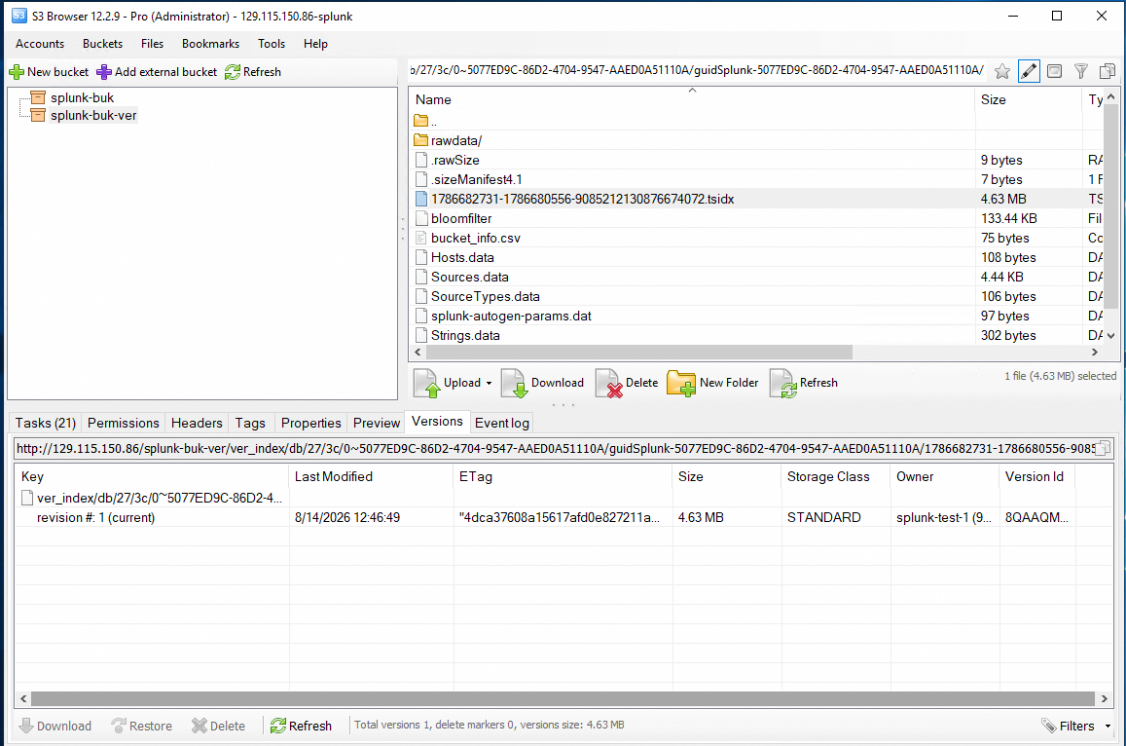This screenshot has height=746, width=1126.
Task: Switch to Tasks (21) tab
Action: pos(45,423)
